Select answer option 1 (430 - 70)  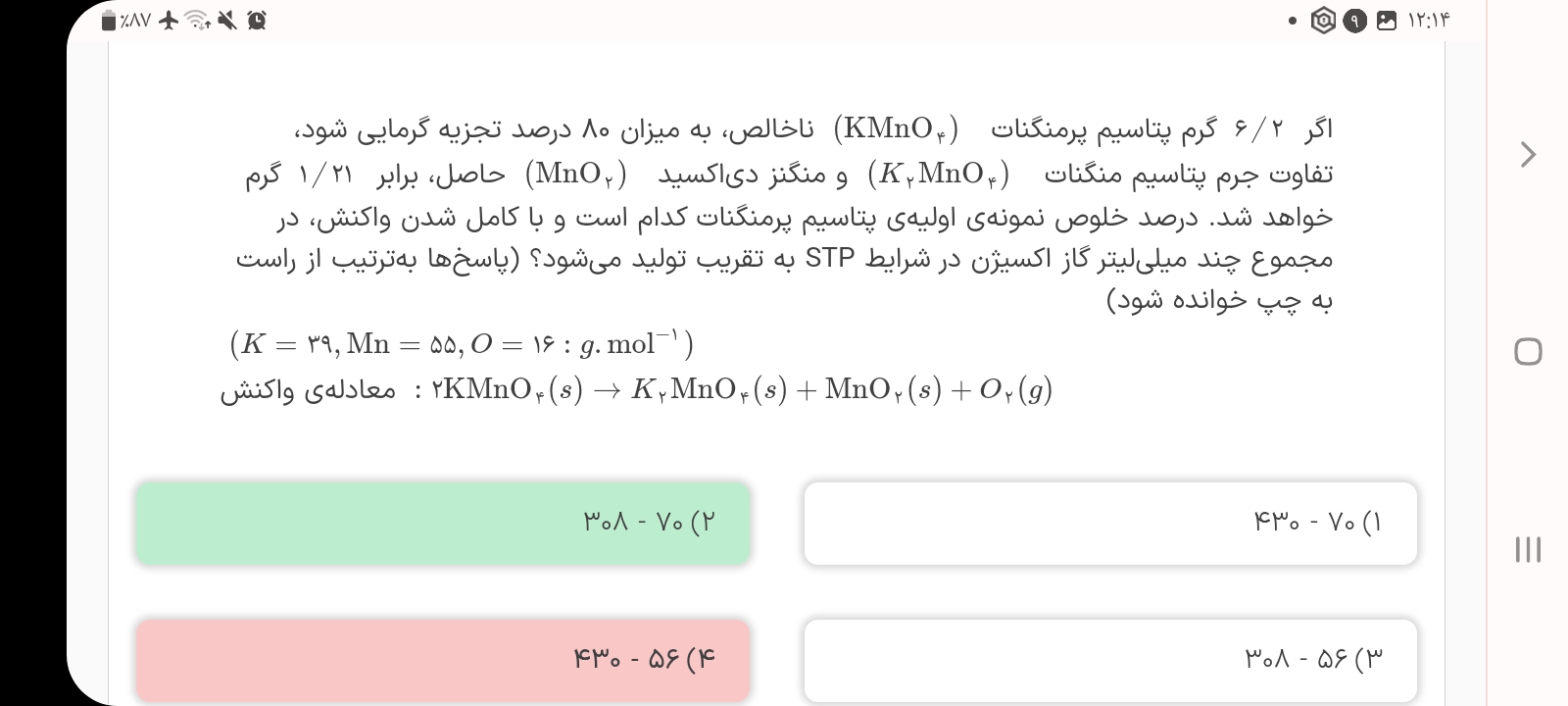1110,523
